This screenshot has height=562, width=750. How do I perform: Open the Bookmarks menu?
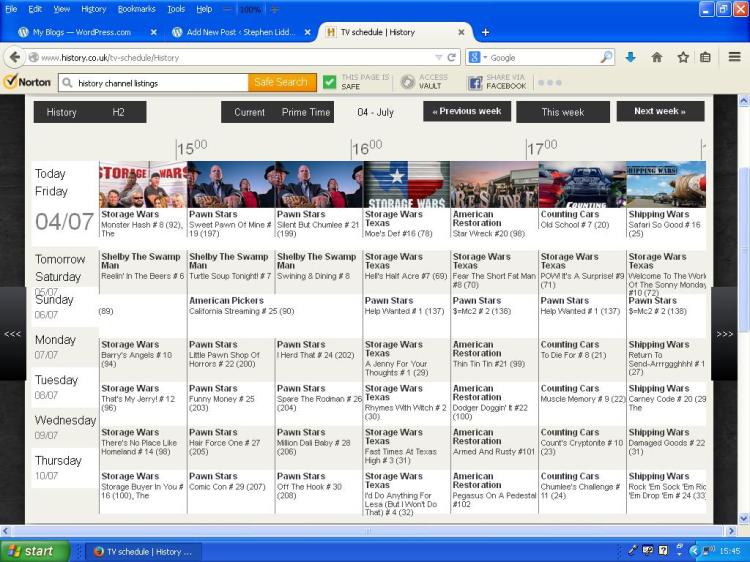136,9
